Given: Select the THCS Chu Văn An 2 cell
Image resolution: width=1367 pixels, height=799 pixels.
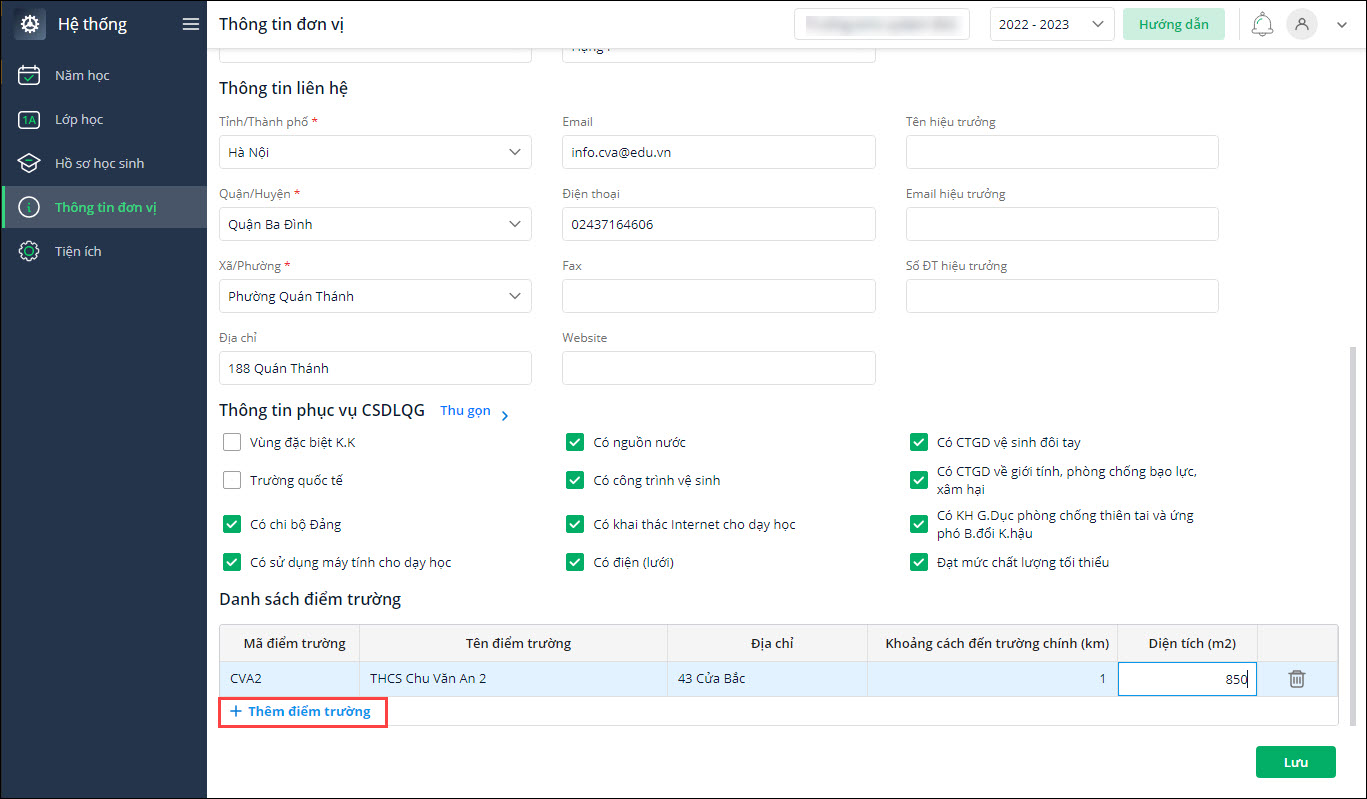Looking at the screenshot, I should coord(514,679).
